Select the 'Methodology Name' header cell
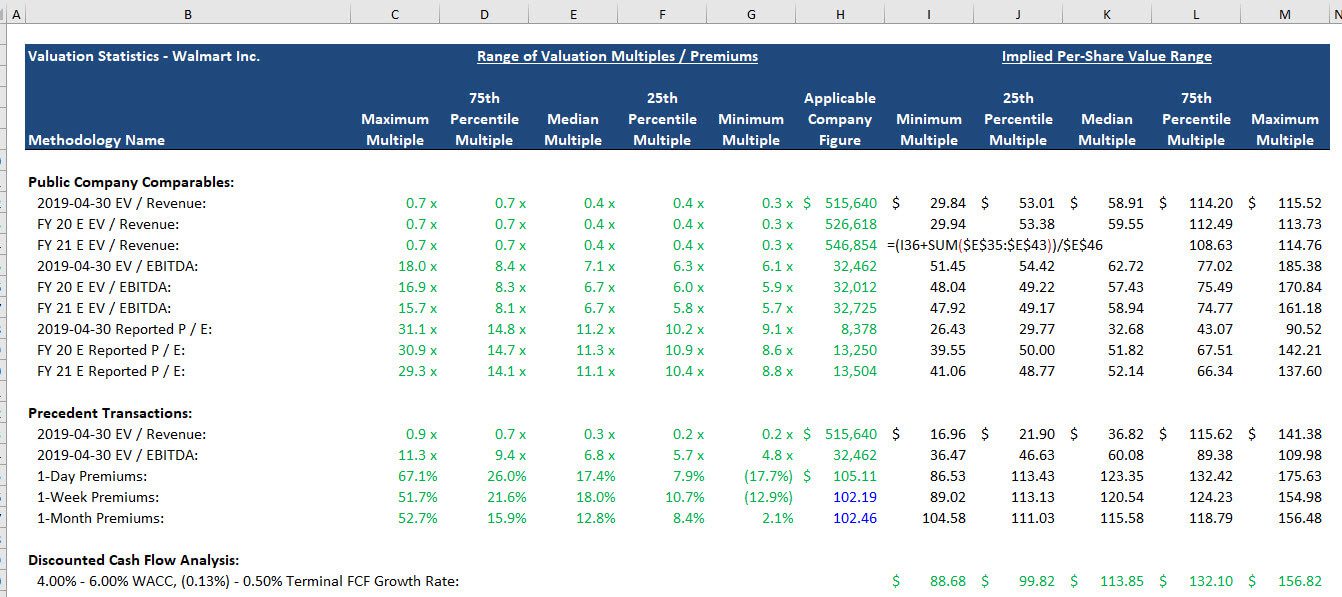Image resolution: width=1342 pixels, height=597 pixels. tap(97, 140)
